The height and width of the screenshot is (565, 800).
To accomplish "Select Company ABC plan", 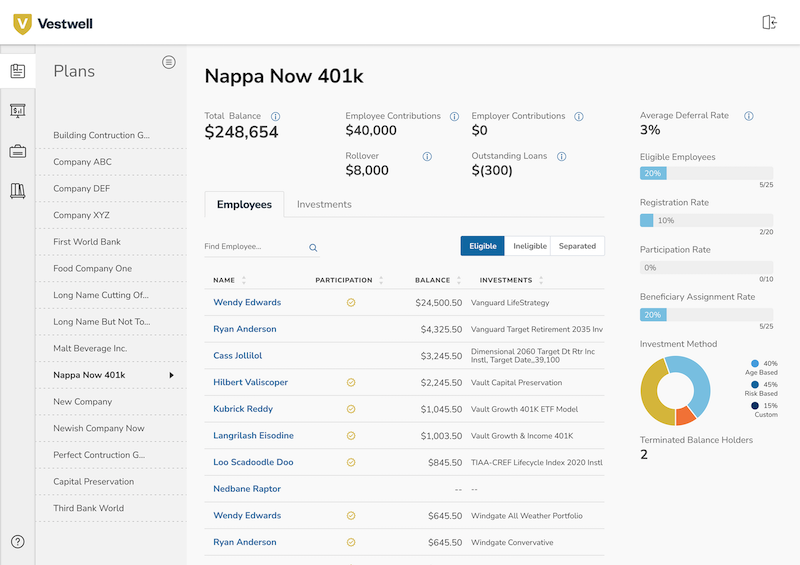I will 111,162.
